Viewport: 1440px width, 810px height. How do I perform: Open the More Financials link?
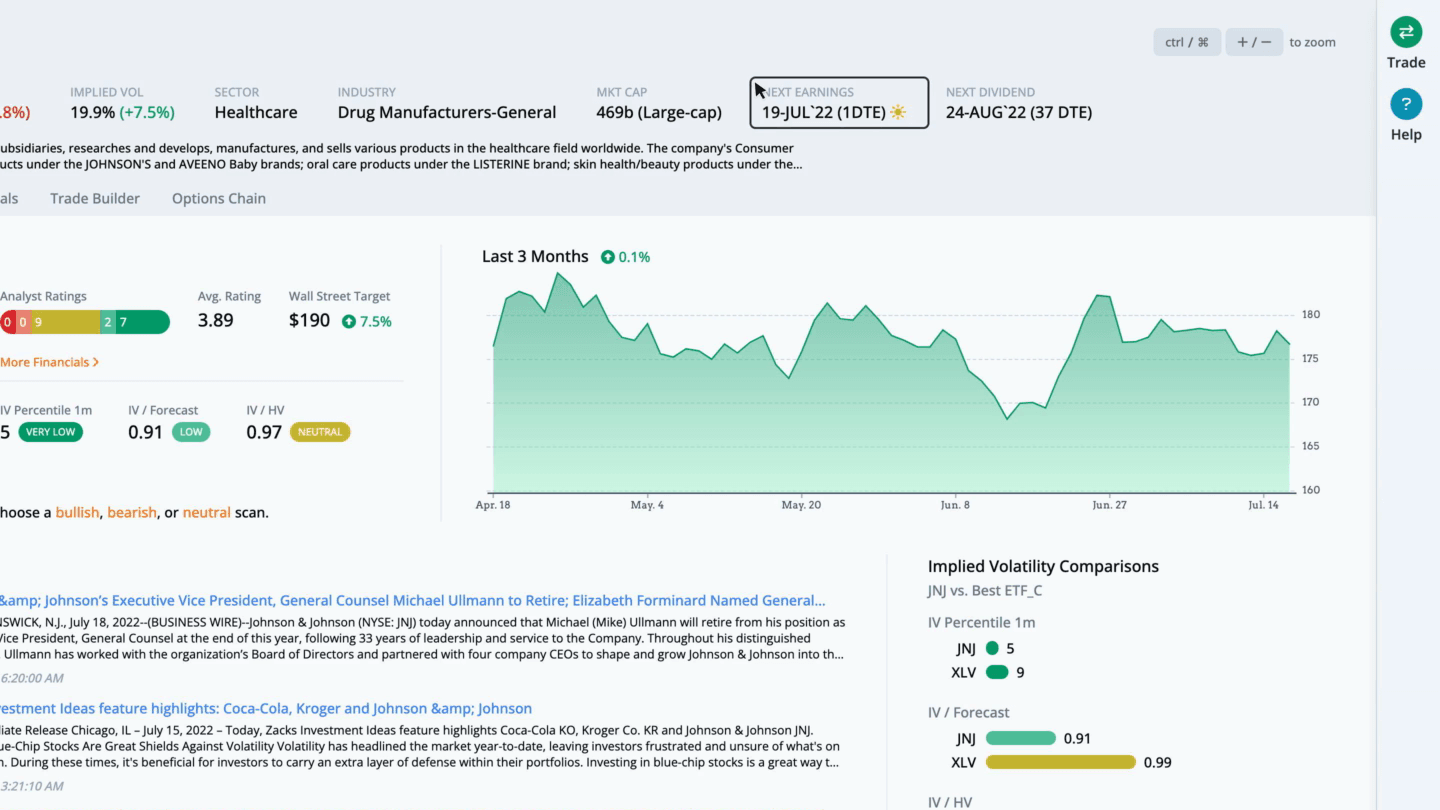(x=50, y=362)
